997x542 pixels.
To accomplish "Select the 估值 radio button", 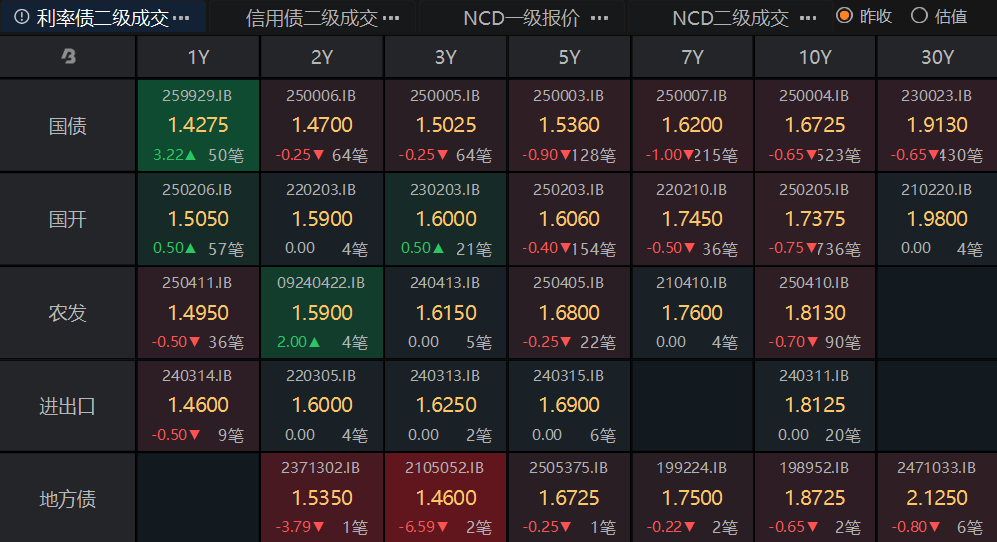I will pyautogui.click(x=919, y=16).
